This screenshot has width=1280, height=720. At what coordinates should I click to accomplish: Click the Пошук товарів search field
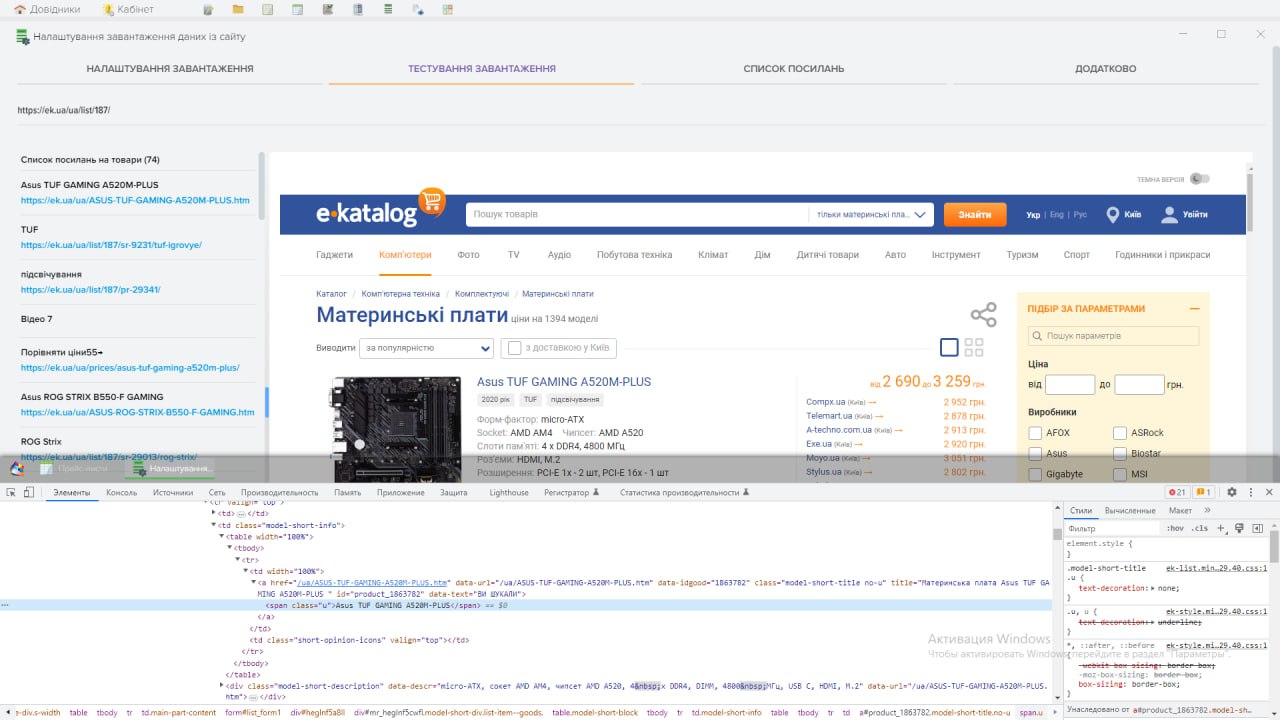637,215
